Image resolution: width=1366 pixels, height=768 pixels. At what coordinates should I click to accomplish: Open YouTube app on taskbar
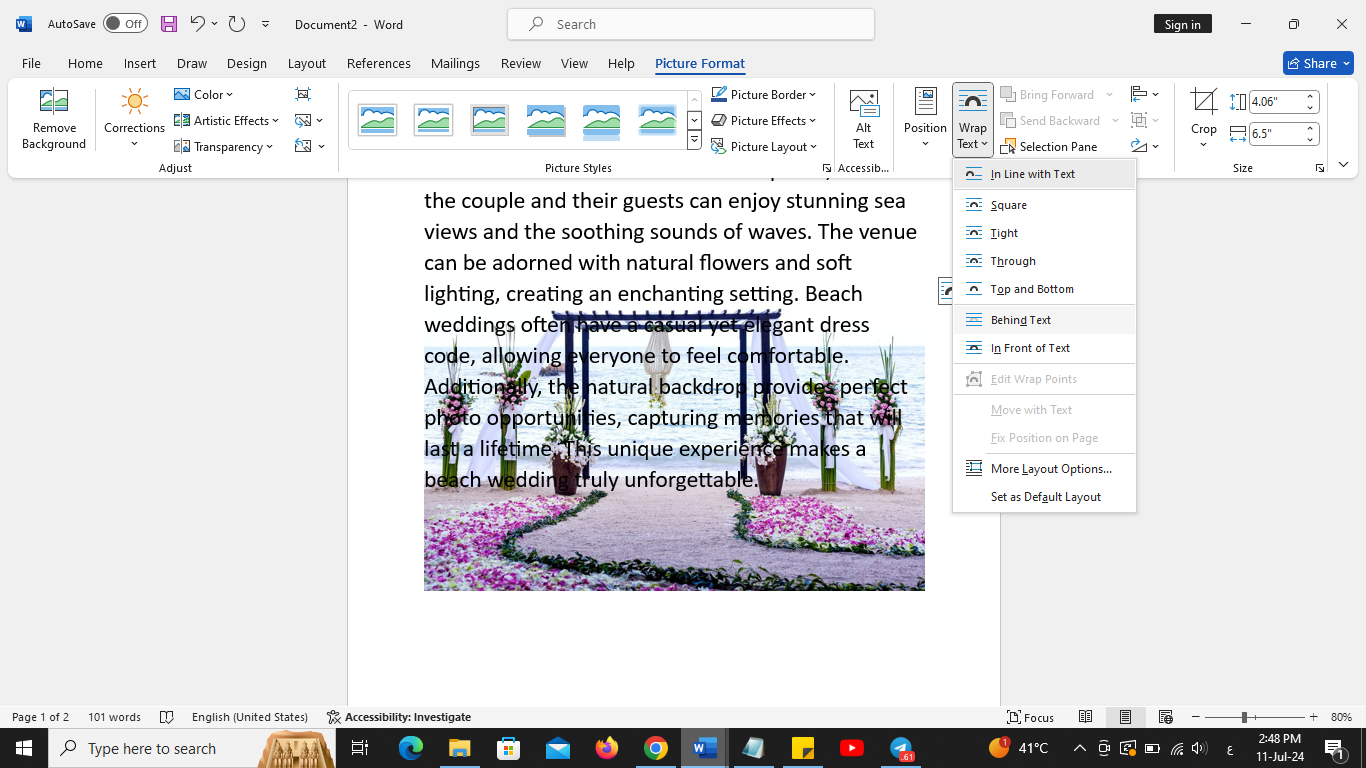852,748
